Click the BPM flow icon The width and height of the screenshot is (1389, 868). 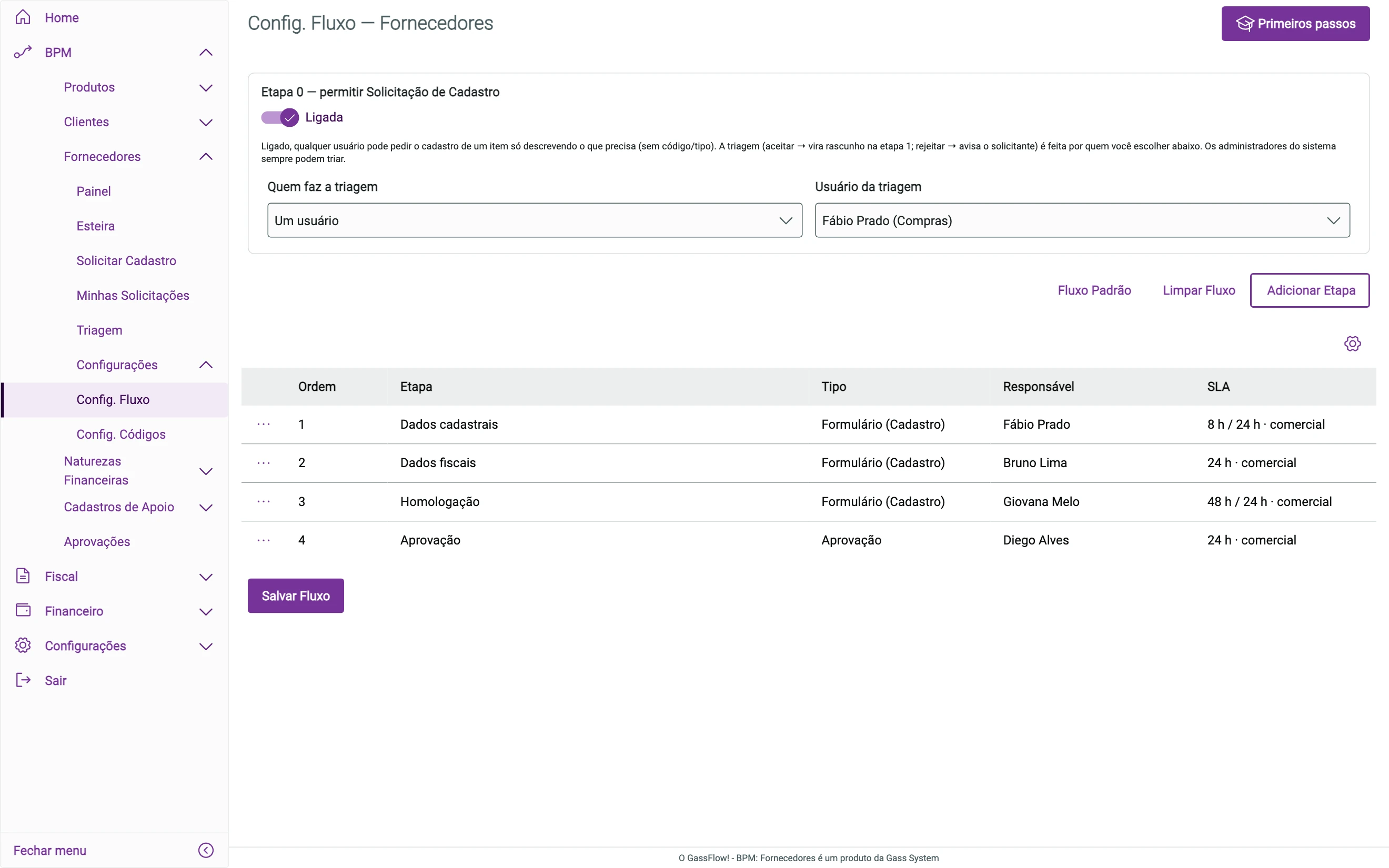[23, 52]
